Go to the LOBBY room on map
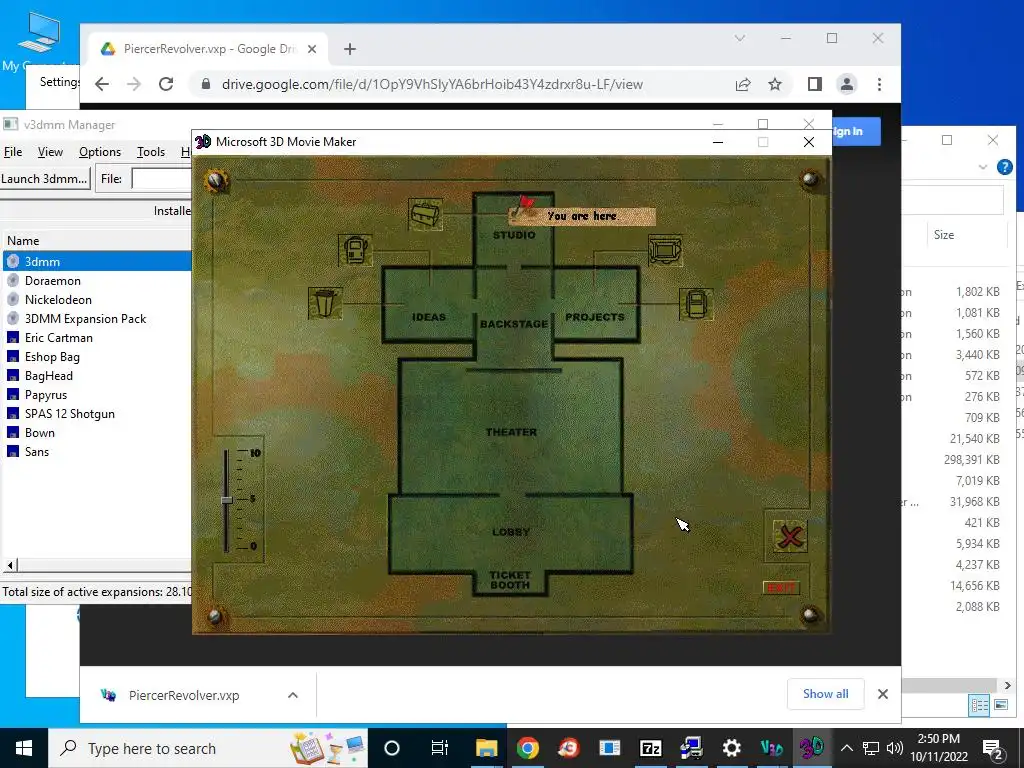This screenshot has width=1024, height=768. point(511,532)
